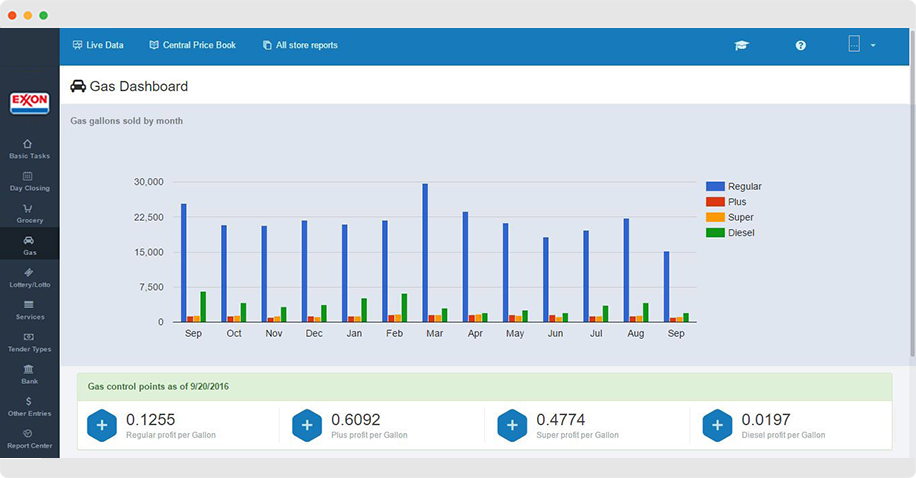Viewport: 916px width, 478px height.
Task: Select Lottery/Lotto in the sidebar
Action: [x=29, y=277]
